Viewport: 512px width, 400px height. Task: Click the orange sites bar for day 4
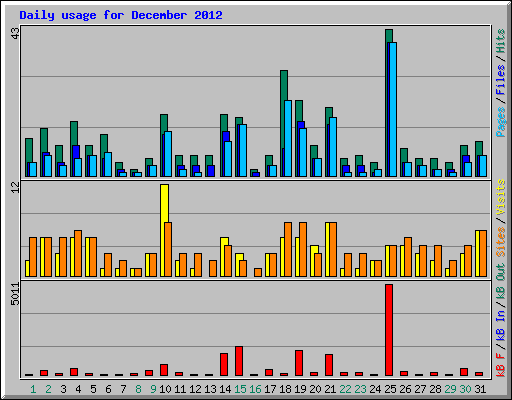[78, 253]
